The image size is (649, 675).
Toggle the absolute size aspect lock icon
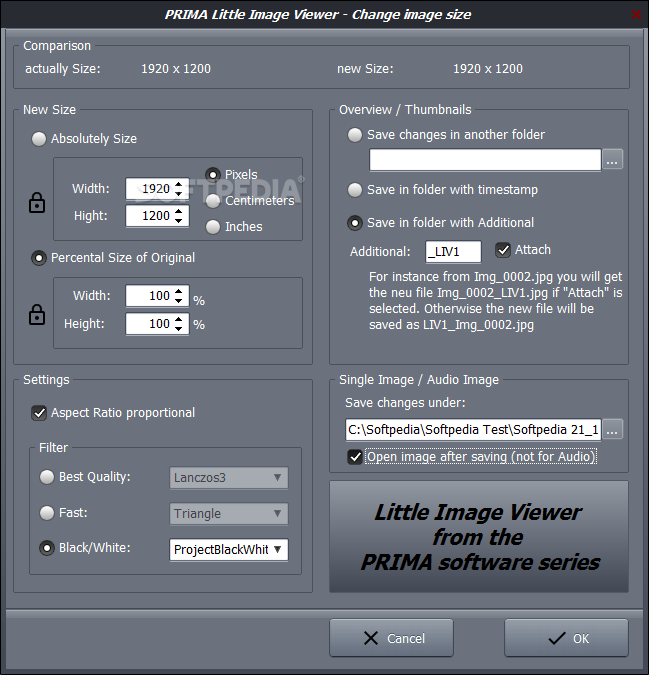click(x=37, y=202)
